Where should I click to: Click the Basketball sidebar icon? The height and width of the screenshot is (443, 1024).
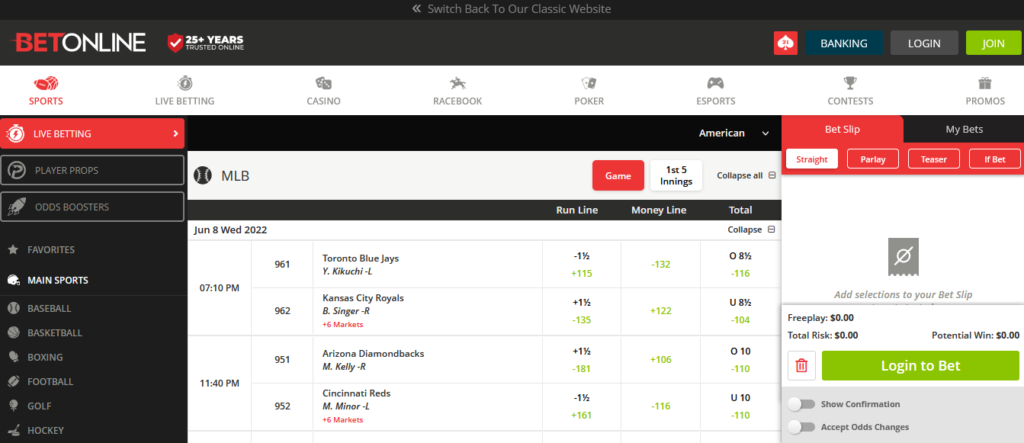pyautogui.click(x=13, y=333)
